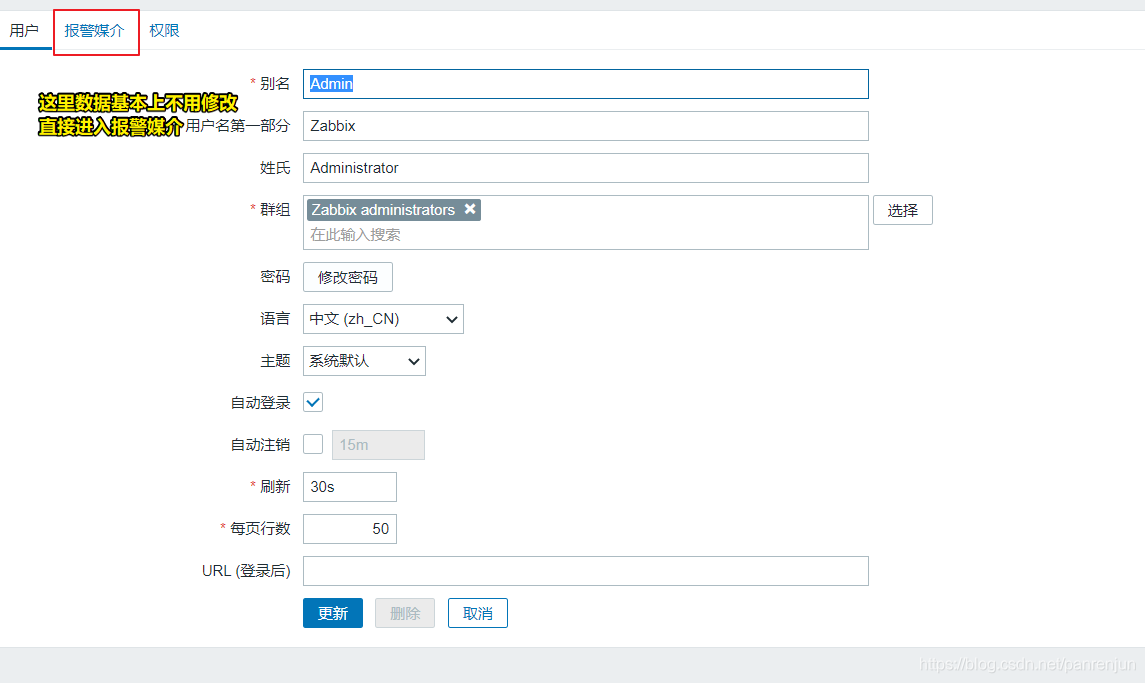Click the 修改密码 button
1145x683 pixels.
point(348,277)
